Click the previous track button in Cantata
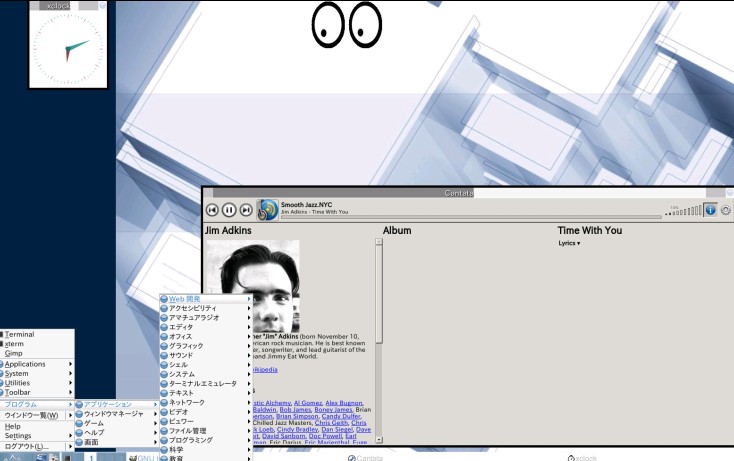This screenshot has height=461, width=734. (x=212, y=210)
